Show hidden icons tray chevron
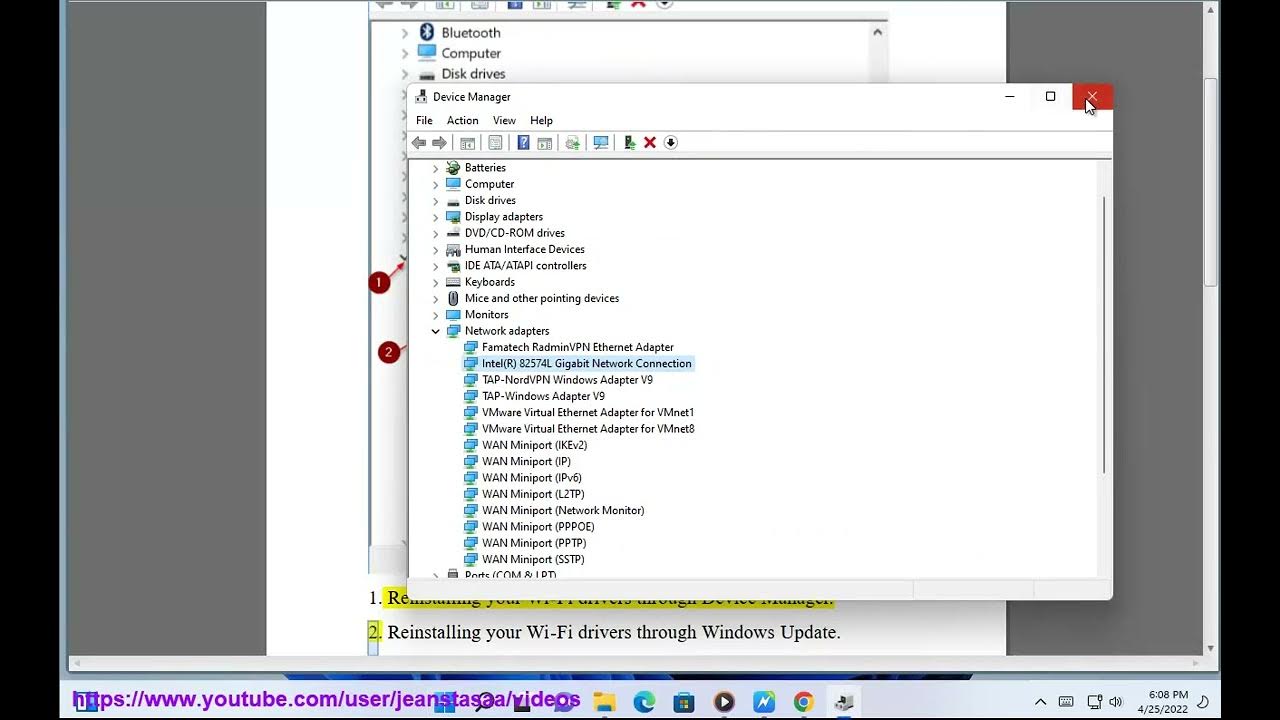Screen dimensions: 1280x720 pos(1040,702)
